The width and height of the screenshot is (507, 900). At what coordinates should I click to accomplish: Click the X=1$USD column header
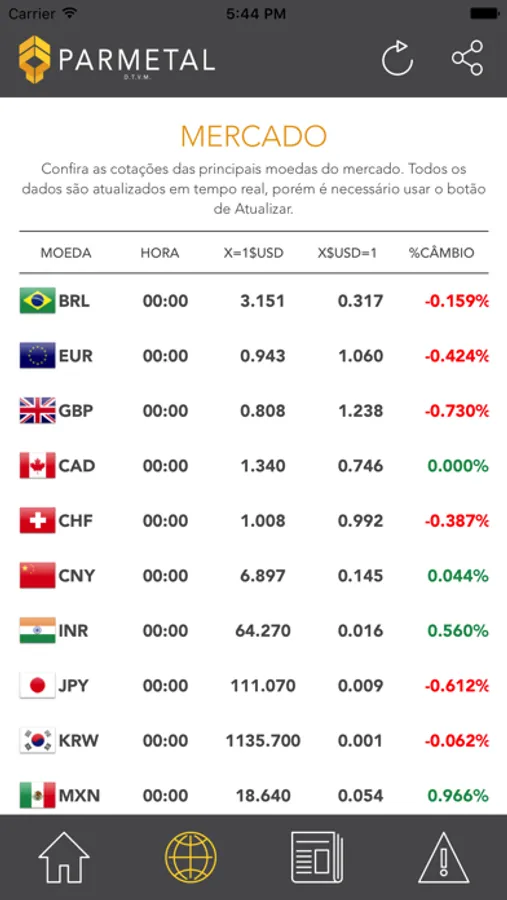pos(254,253)
